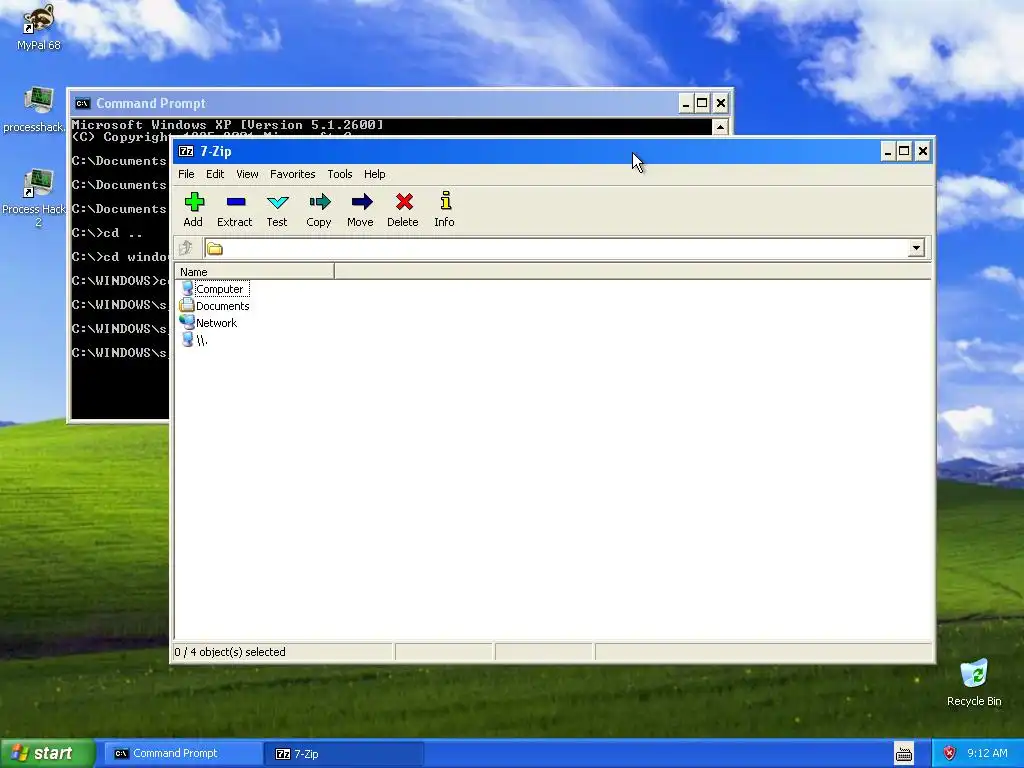Switch to Command Prompt taskbar button
The width and height of the screenshot is (1024, 768).
coord(182,754)
